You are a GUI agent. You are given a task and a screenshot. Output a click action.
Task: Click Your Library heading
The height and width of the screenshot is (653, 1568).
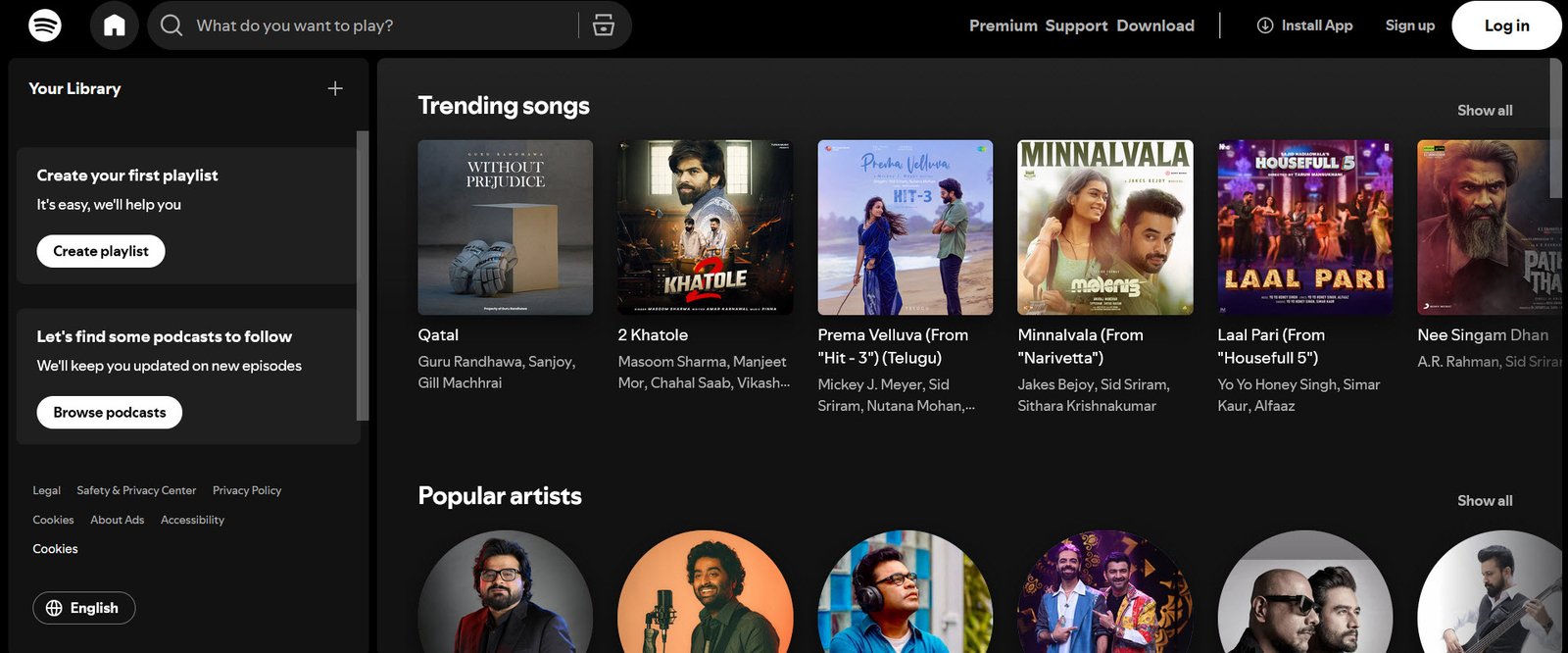pos(74,88)
